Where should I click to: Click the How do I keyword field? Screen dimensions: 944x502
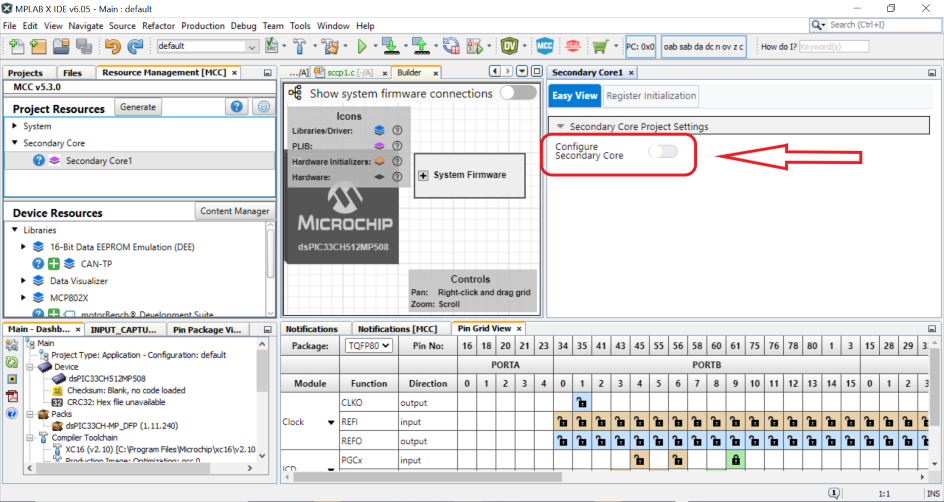(834, 46)
